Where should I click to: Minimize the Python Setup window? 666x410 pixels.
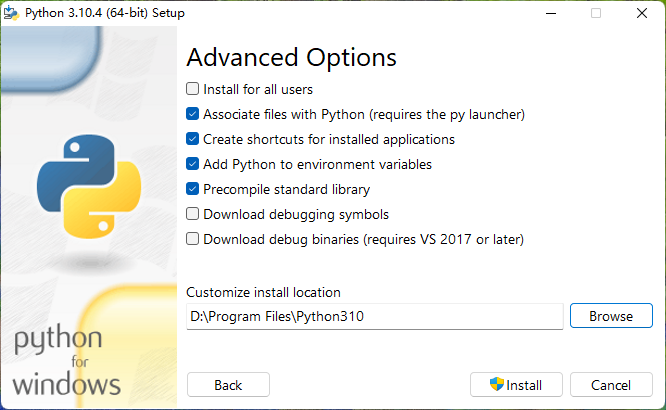[x=551, y=13]
